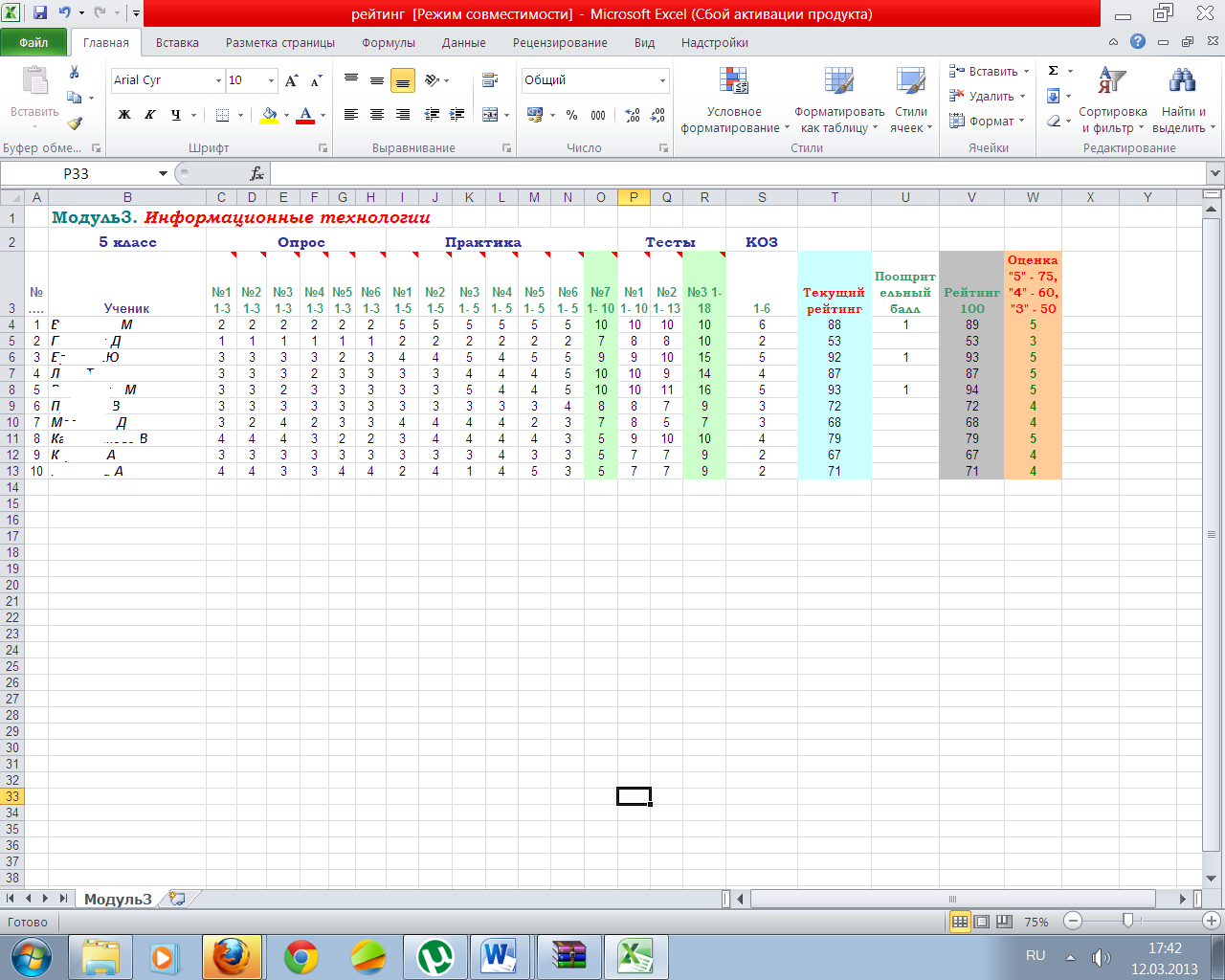Image resolution: width=1225 pixels, height=980 pixels.
Task: Expand the Name Box dropdown arrow
Action: point(163,173)
